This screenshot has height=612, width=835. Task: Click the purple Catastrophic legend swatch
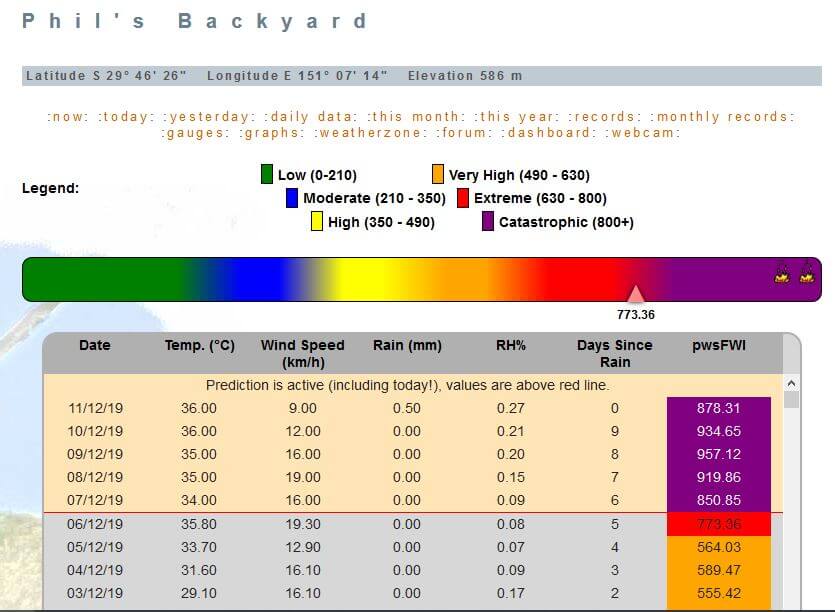(488, 221)
